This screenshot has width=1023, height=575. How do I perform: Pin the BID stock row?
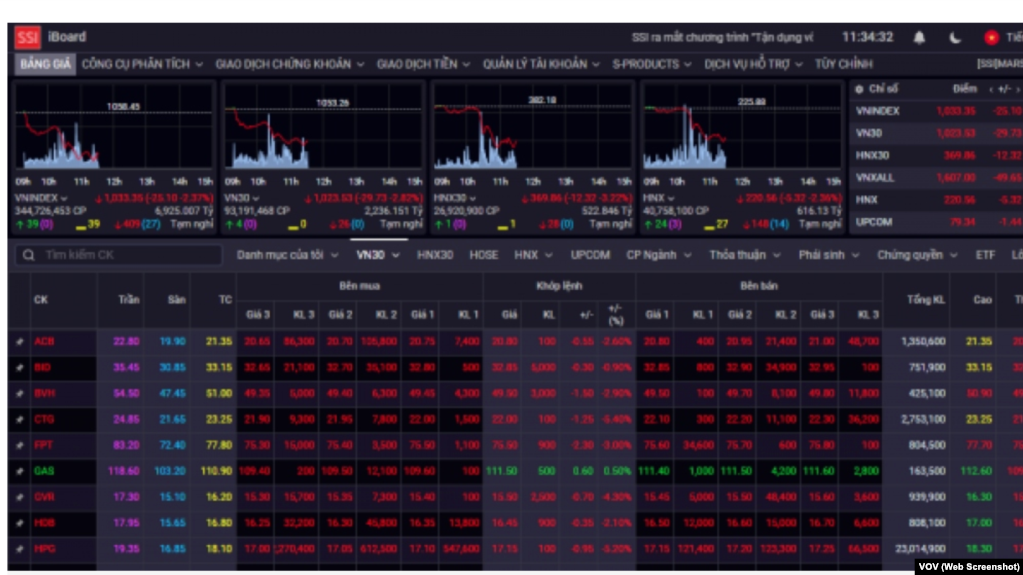click(20, 367)
